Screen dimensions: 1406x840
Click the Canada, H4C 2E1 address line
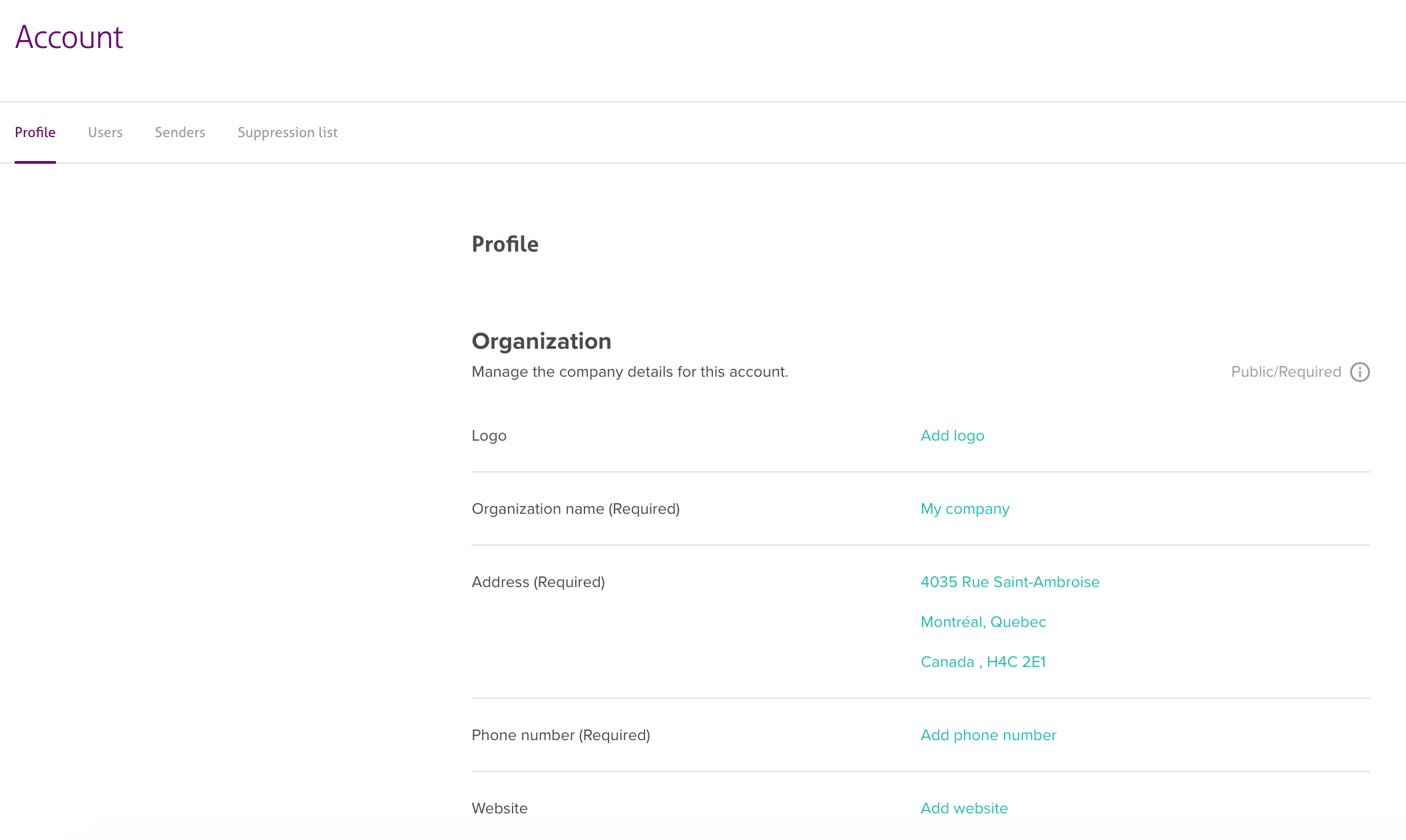pyautogui.click(x=983, y=662)
